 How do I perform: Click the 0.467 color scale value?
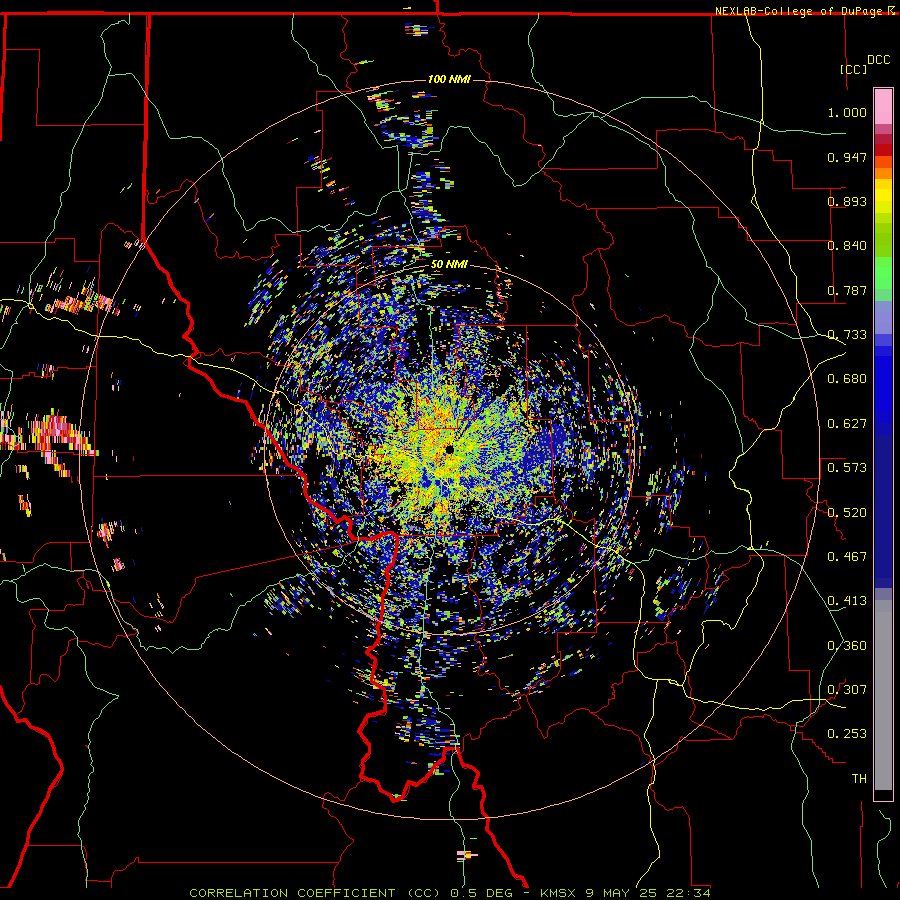847,557
